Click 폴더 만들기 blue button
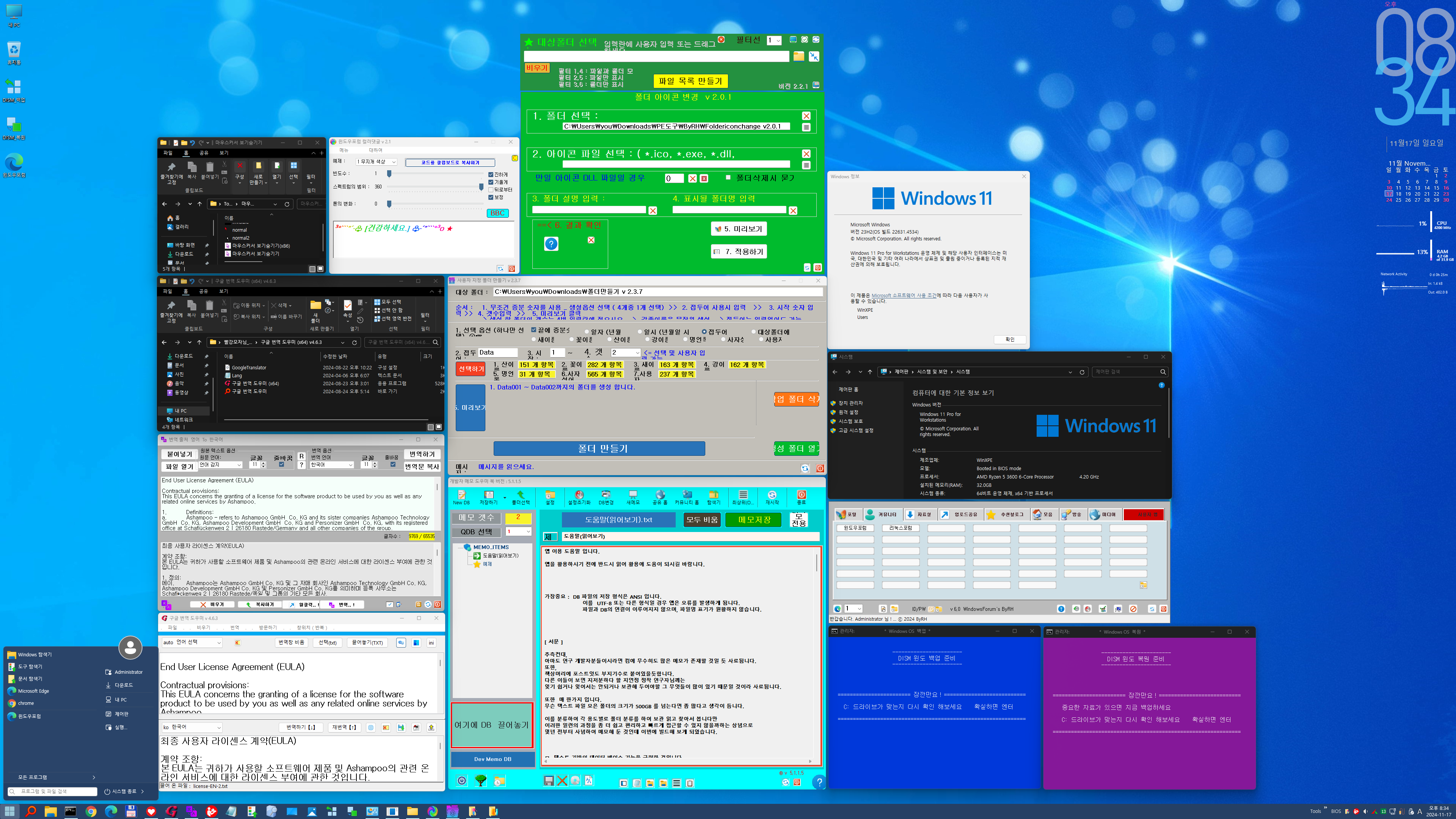 [599, 449]
